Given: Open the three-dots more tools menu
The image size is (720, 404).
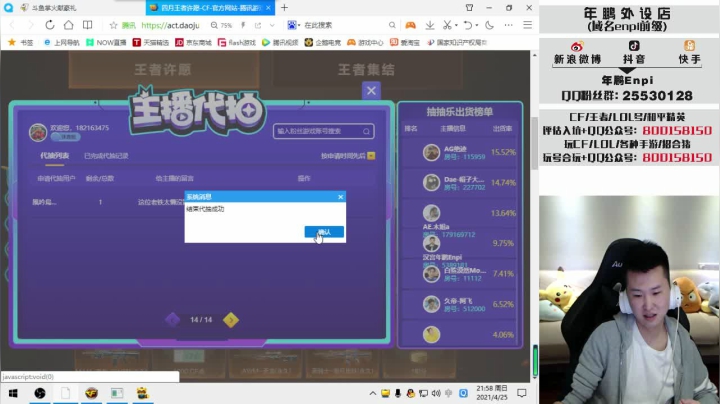Looking at the screenshot, I should click(x=508, y=25).
